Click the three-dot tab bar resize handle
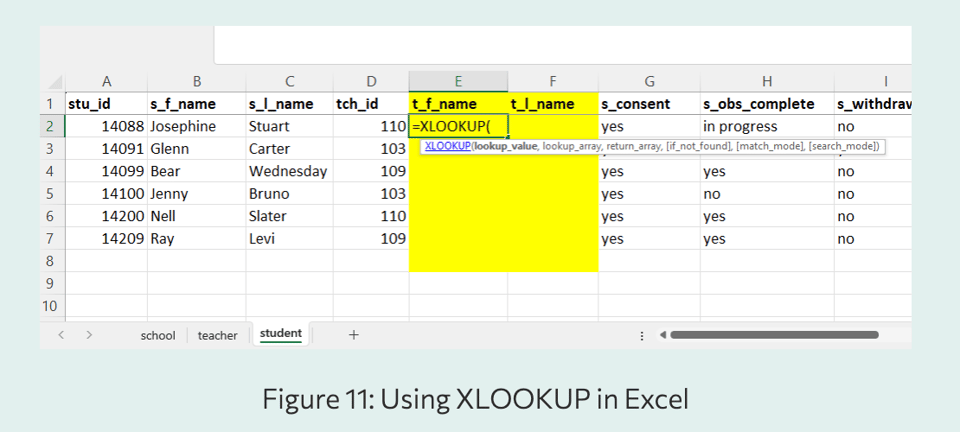This screenshot has height=432, width=960. (641, 335)
